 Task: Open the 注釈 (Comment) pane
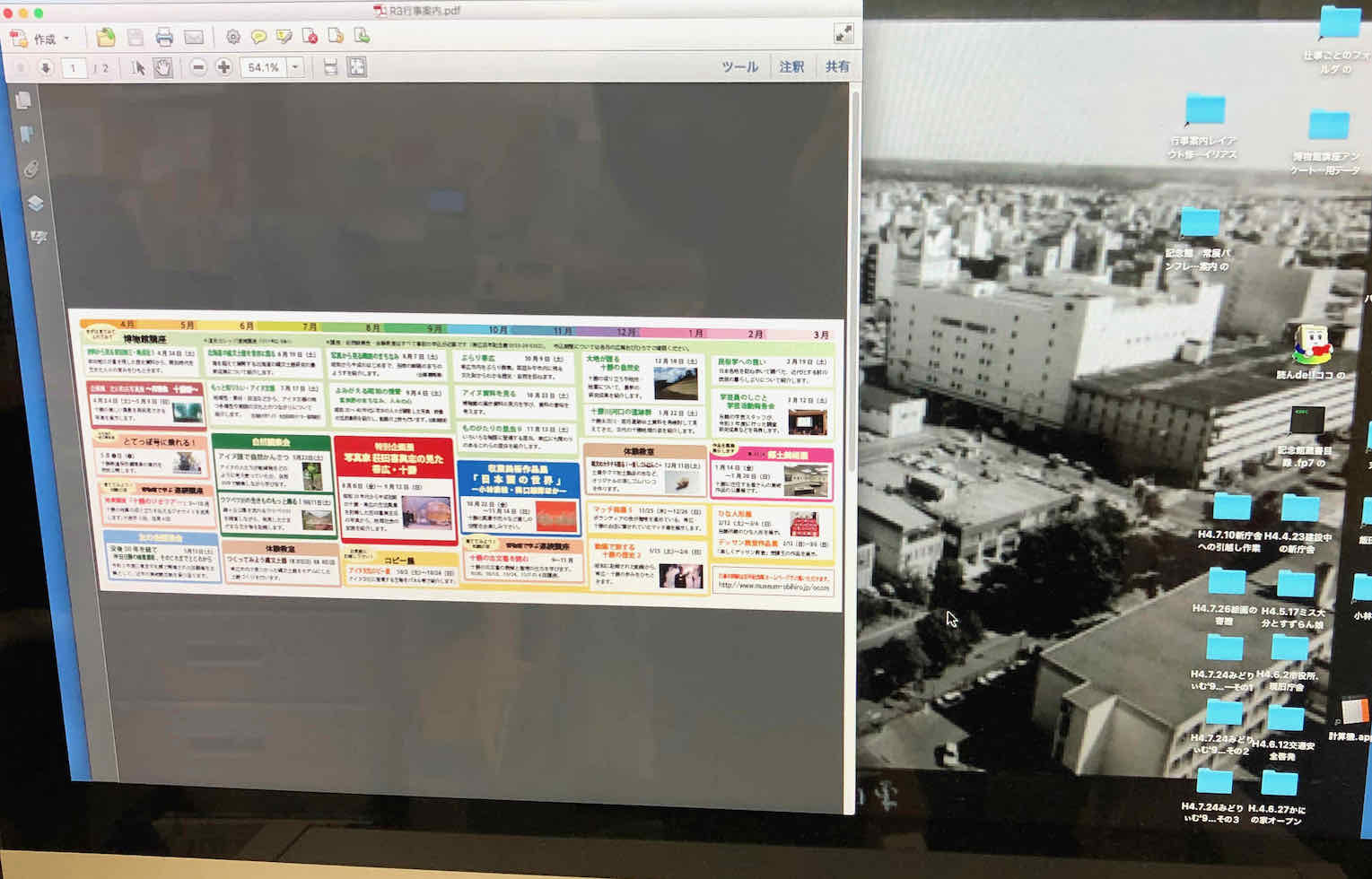(791, 66)
